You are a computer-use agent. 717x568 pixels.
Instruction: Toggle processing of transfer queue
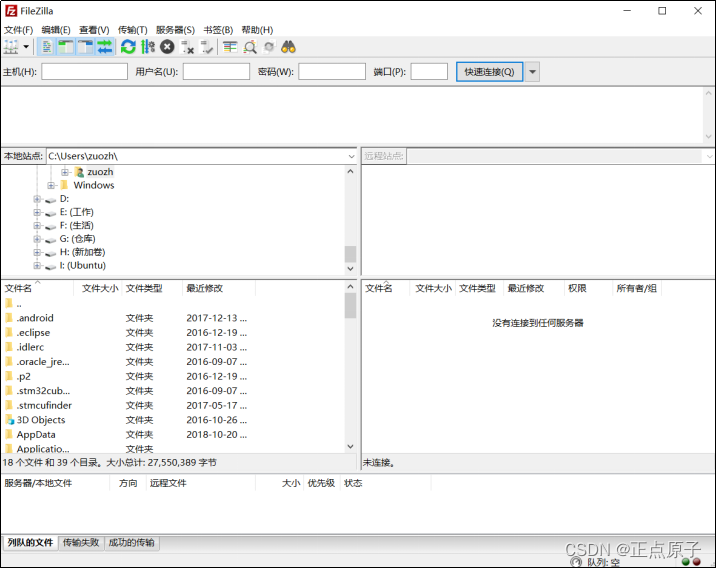coord(148,47)
